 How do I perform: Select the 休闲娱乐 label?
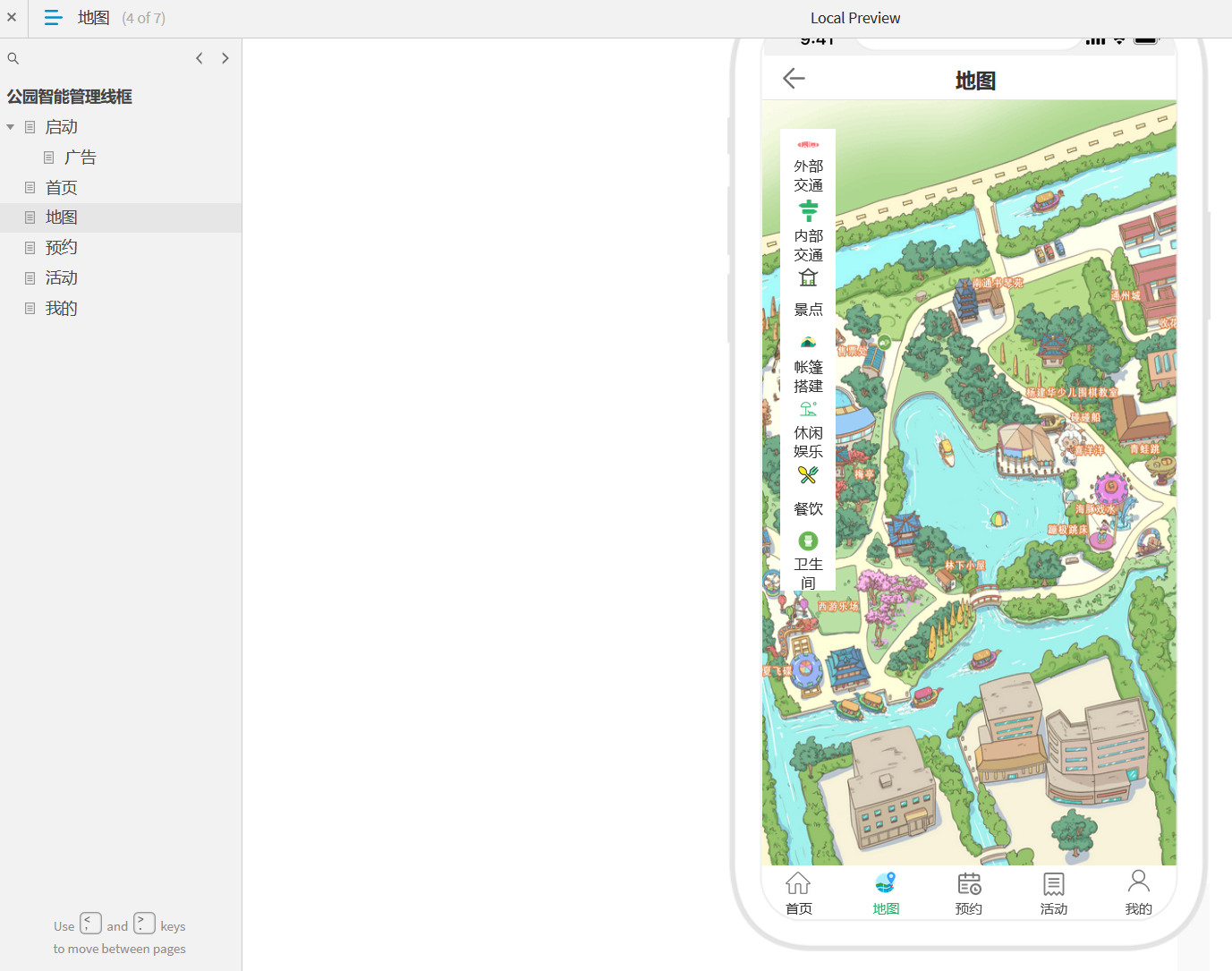pyautogui.click(x=808, y=442)
